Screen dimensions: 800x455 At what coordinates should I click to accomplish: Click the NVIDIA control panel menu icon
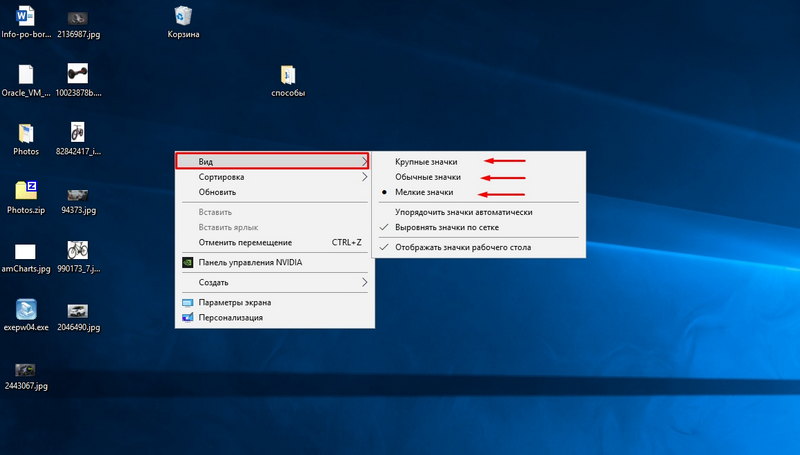(187, 263)
